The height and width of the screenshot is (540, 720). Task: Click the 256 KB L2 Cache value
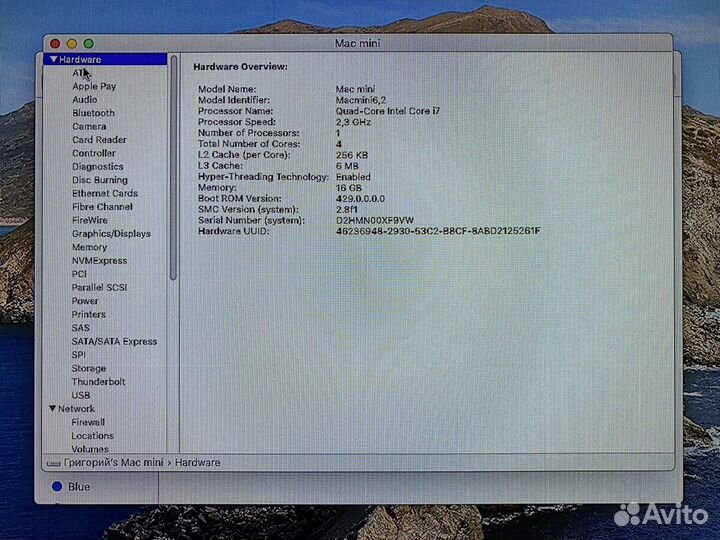(351, 155)
